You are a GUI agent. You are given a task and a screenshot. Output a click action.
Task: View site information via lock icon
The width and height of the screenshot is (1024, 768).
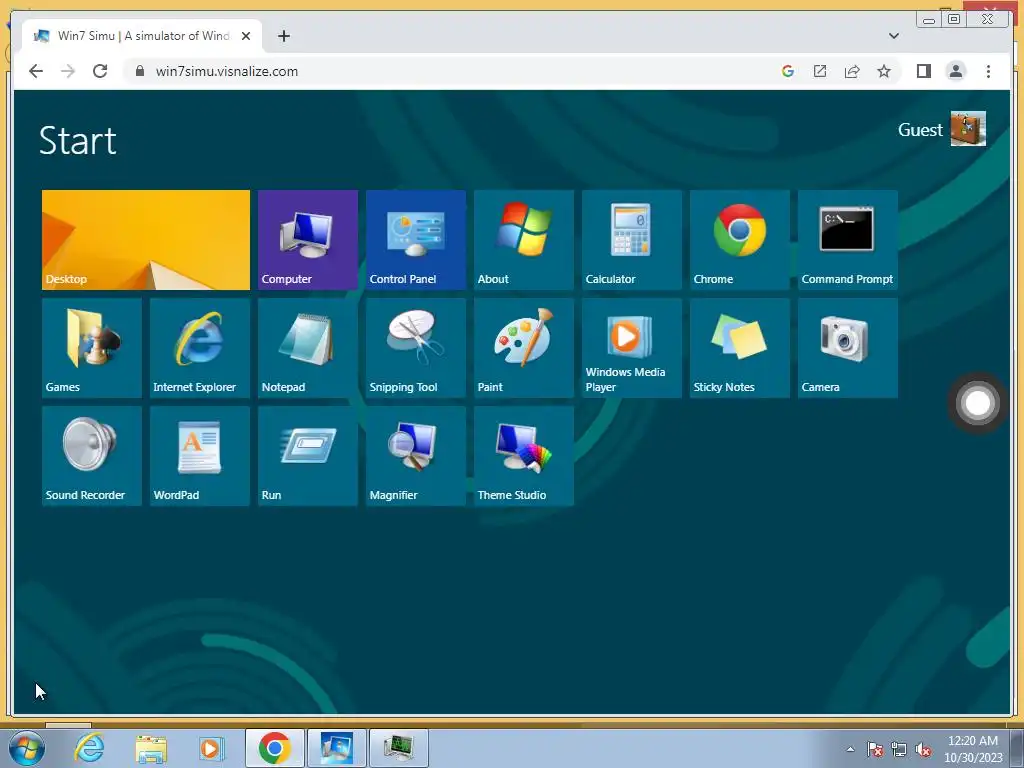click(140, 71)
